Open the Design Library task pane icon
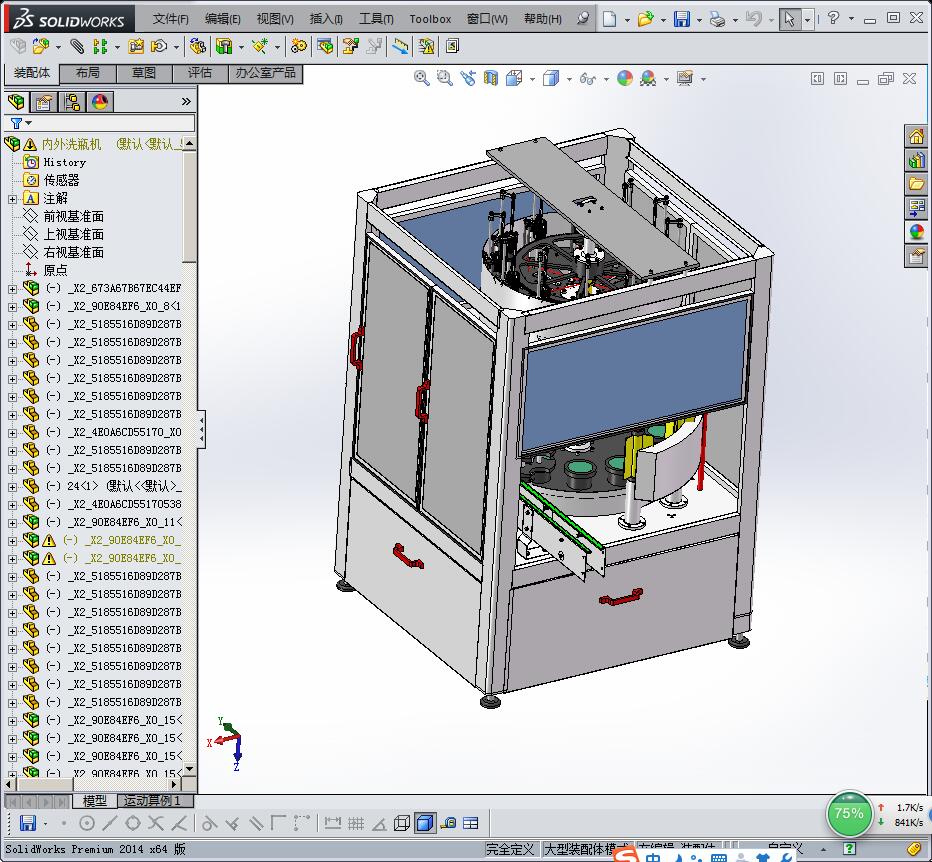This screenshot has height=862, width=932. [x=917, y=160]
